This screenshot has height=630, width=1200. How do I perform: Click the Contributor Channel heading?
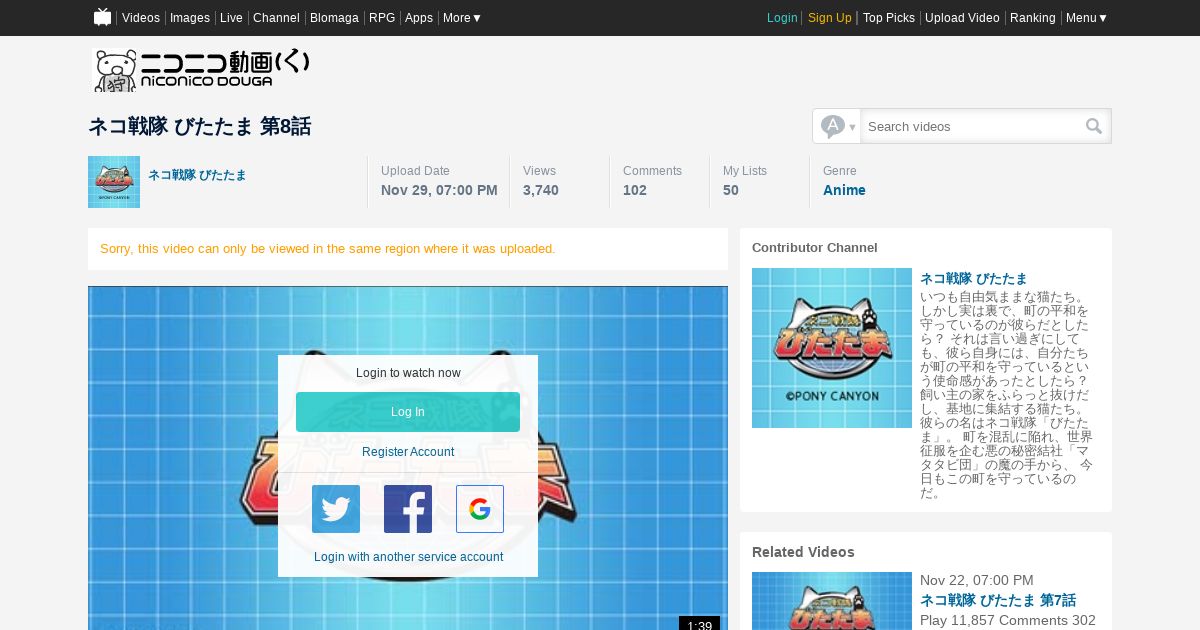tap(815, 247)
